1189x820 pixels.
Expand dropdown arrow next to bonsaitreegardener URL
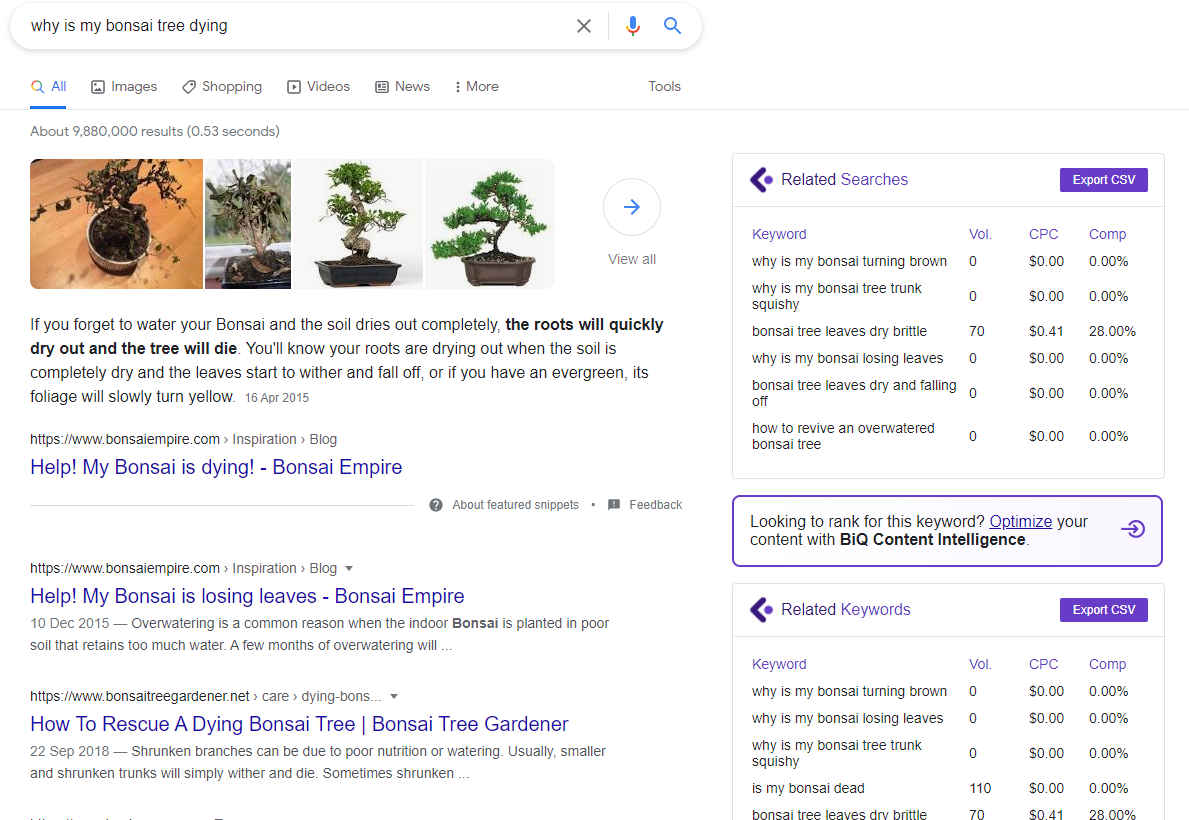pos(394,696)
